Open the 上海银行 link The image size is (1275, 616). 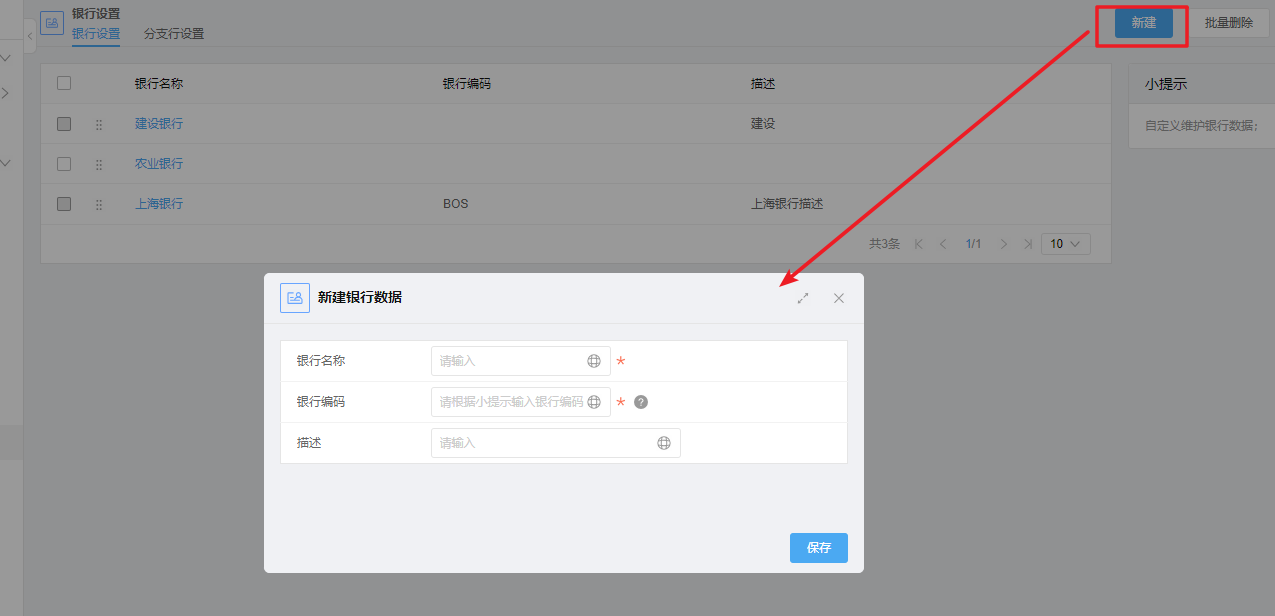(159, 204)
